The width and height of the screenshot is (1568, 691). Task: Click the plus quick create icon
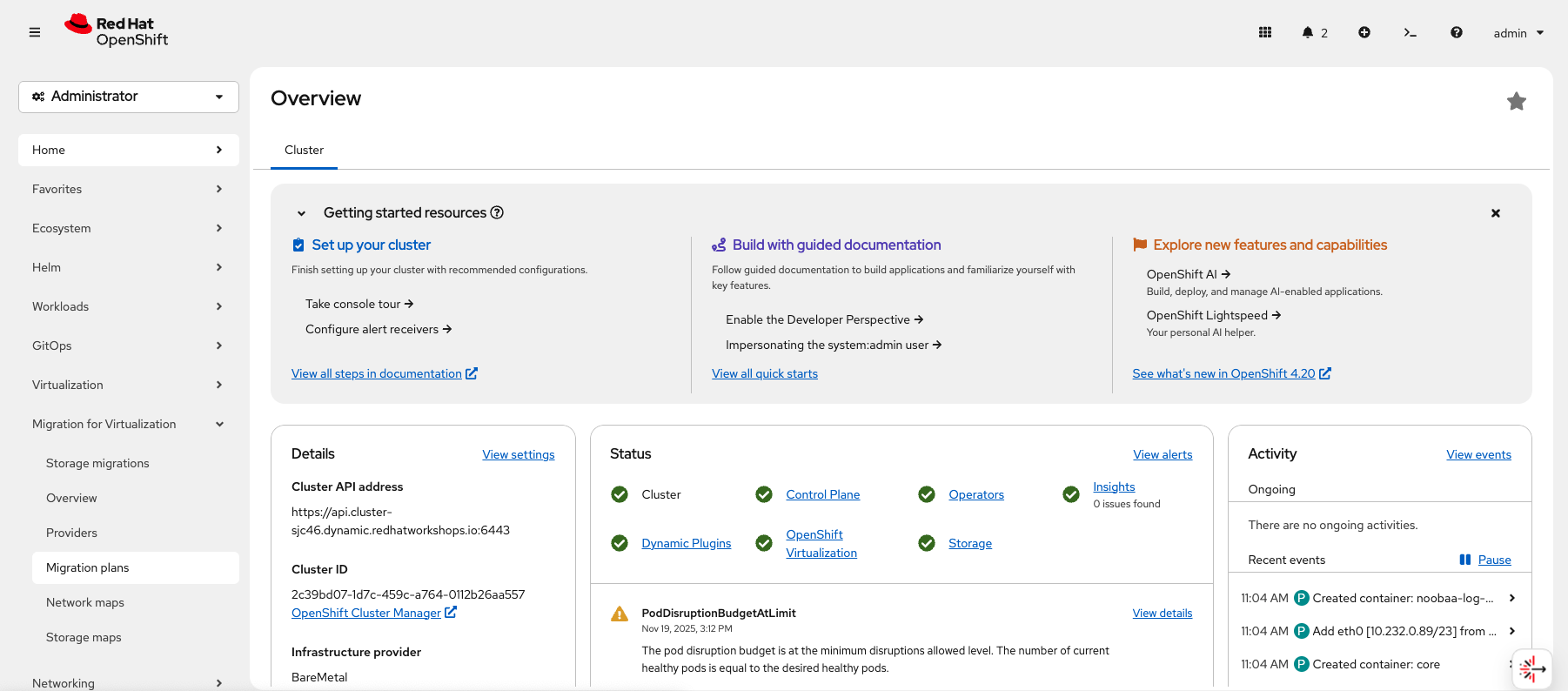tap(1364, 32)
